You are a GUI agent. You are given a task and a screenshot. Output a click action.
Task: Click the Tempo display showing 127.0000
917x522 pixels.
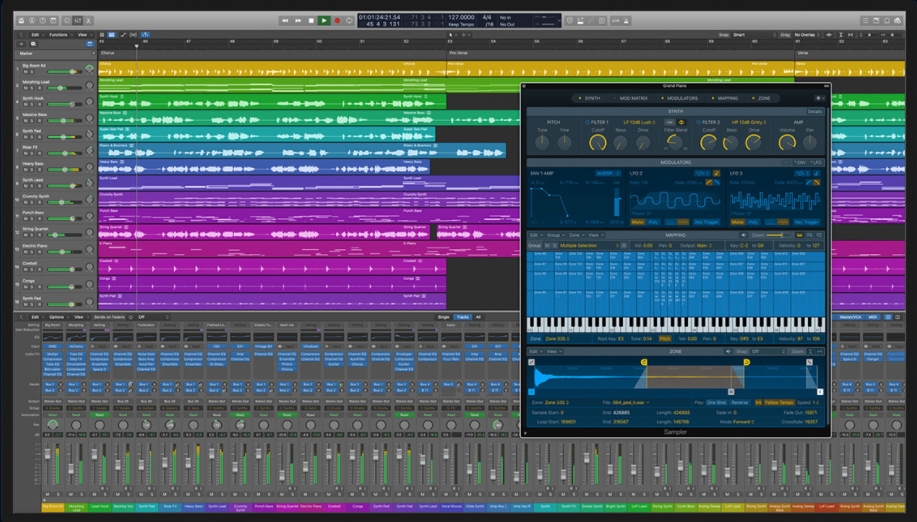(461, 18)
